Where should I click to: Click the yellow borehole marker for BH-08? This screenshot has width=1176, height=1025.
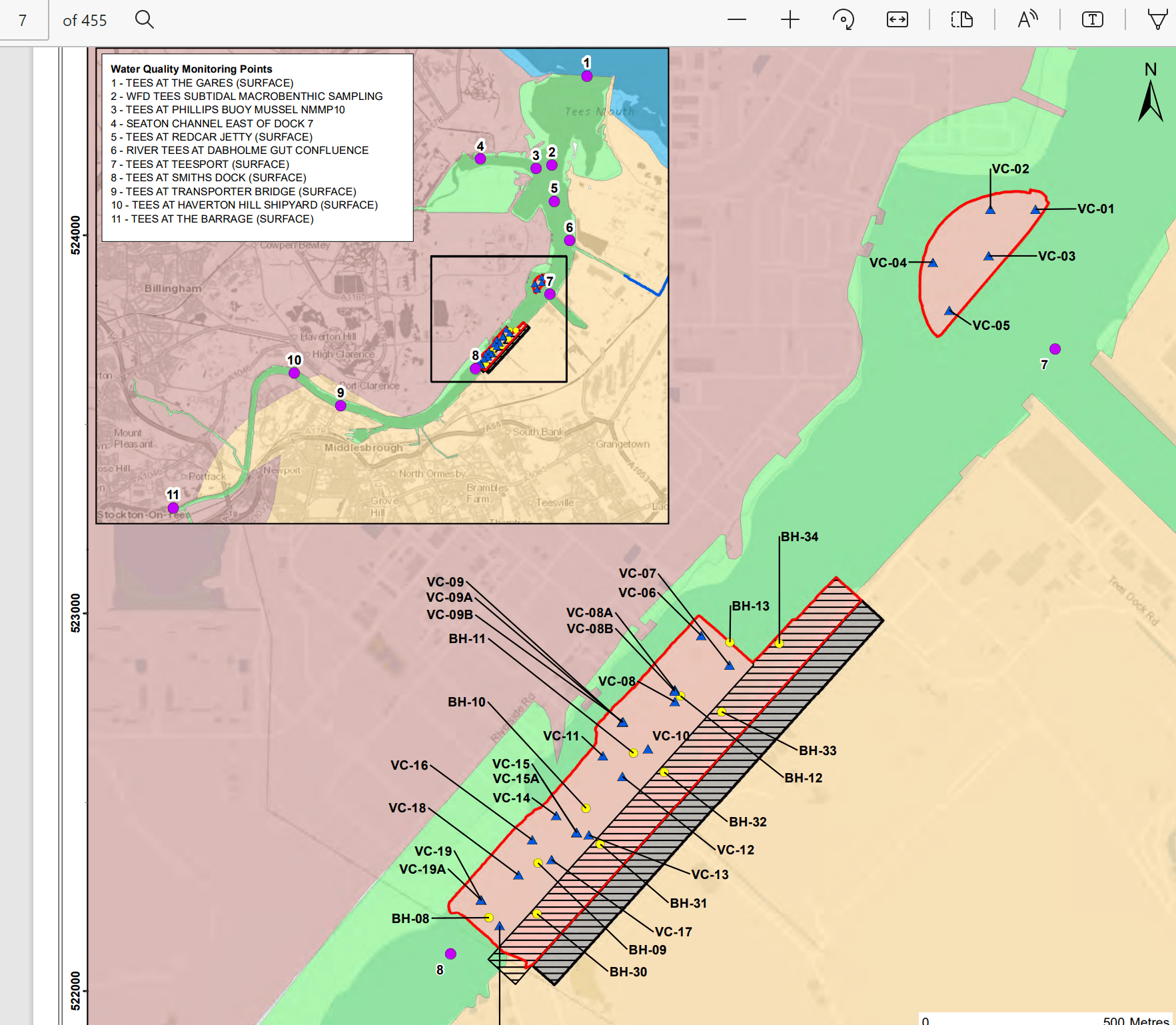tap(488, 918)
